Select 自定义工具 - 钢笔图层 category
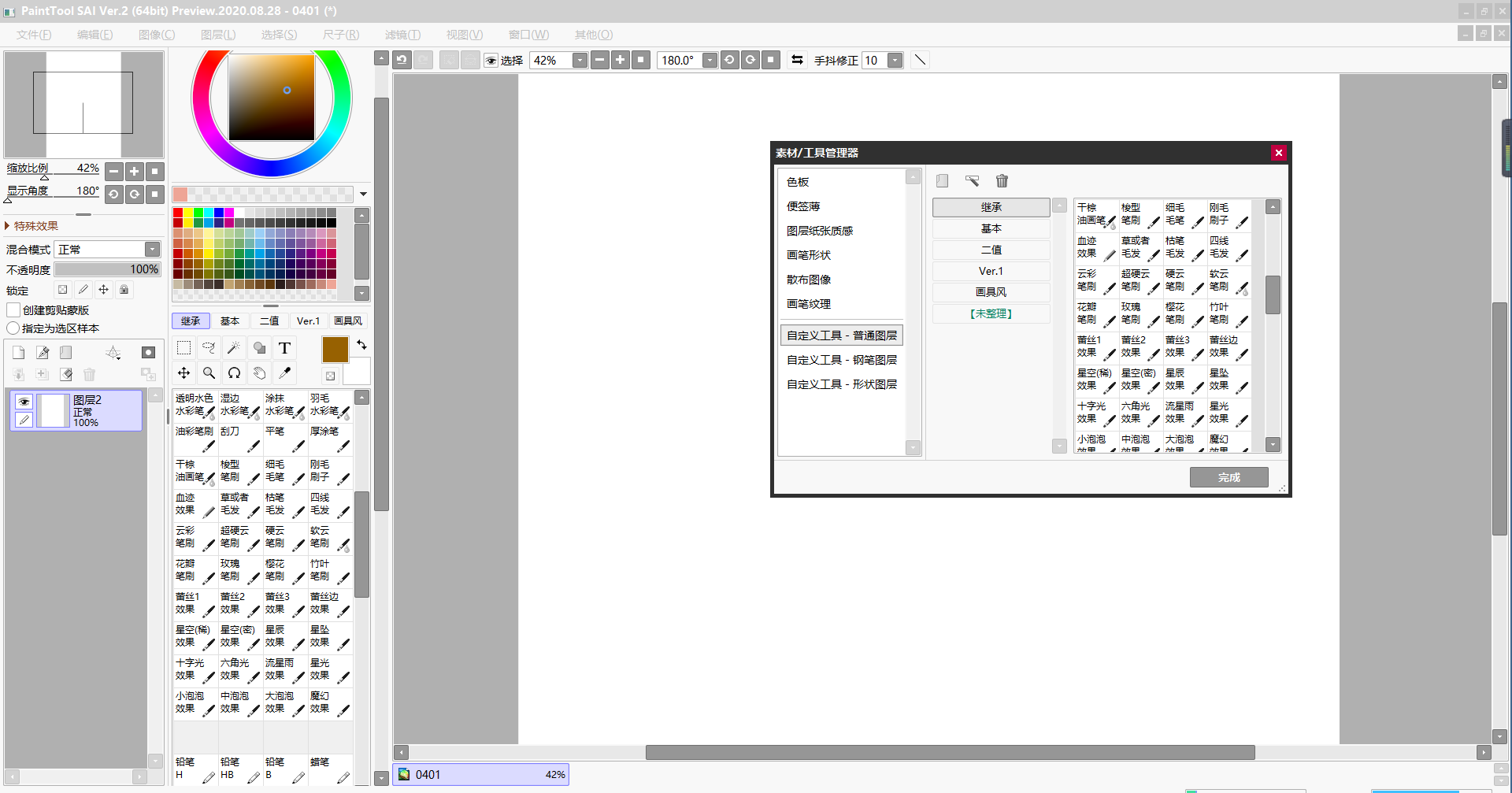The image size is (1512, 793). point(842,360)
